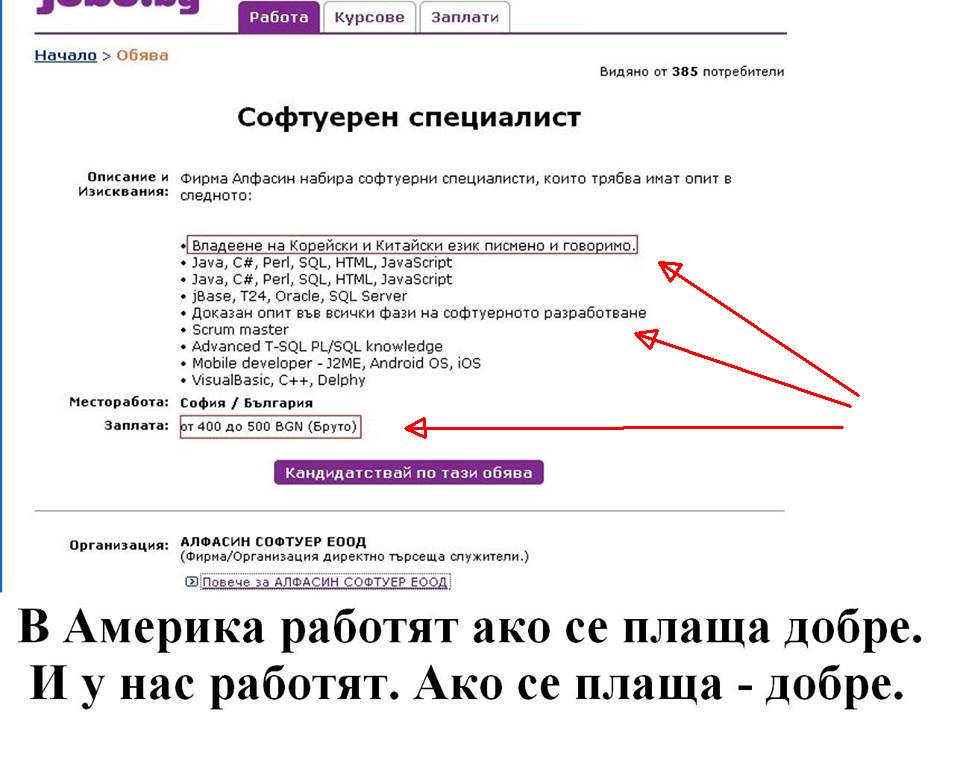This screenshot has width=960, height=775.
Task: Open the Повече за АЛФАСИН СОФТУЕР ЕООД link
Action: click(x=325, y=582)
